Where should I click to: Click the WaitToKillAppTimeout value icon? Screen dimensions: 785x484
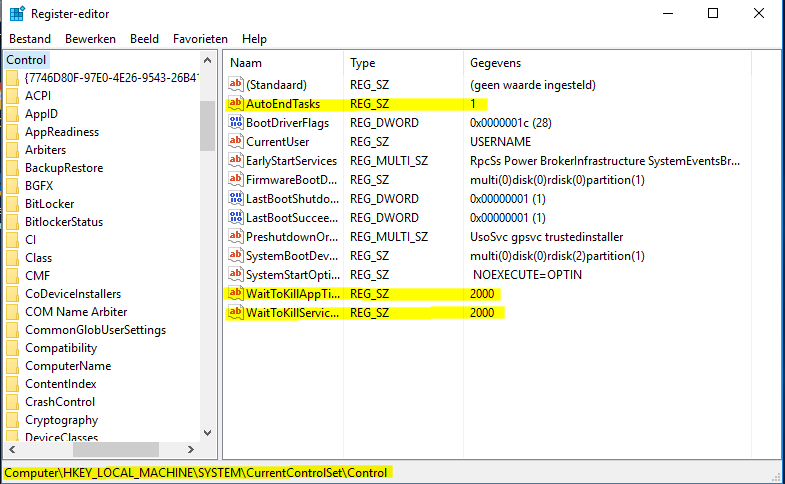pos(236,294)
